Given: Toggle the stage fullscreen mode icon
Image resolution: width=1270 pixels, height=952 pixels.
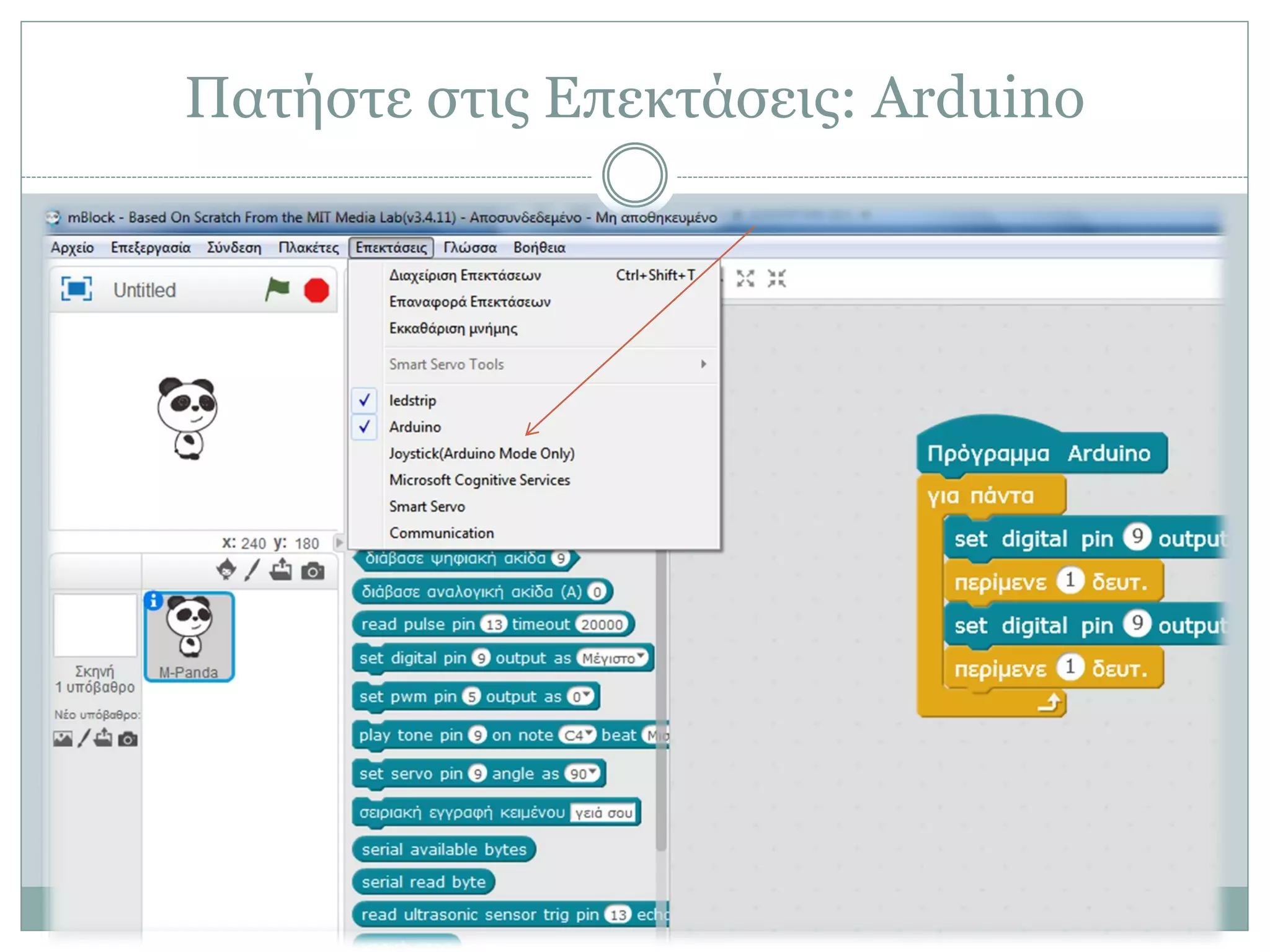Looking at the screenshot, I should click(76, 289).
